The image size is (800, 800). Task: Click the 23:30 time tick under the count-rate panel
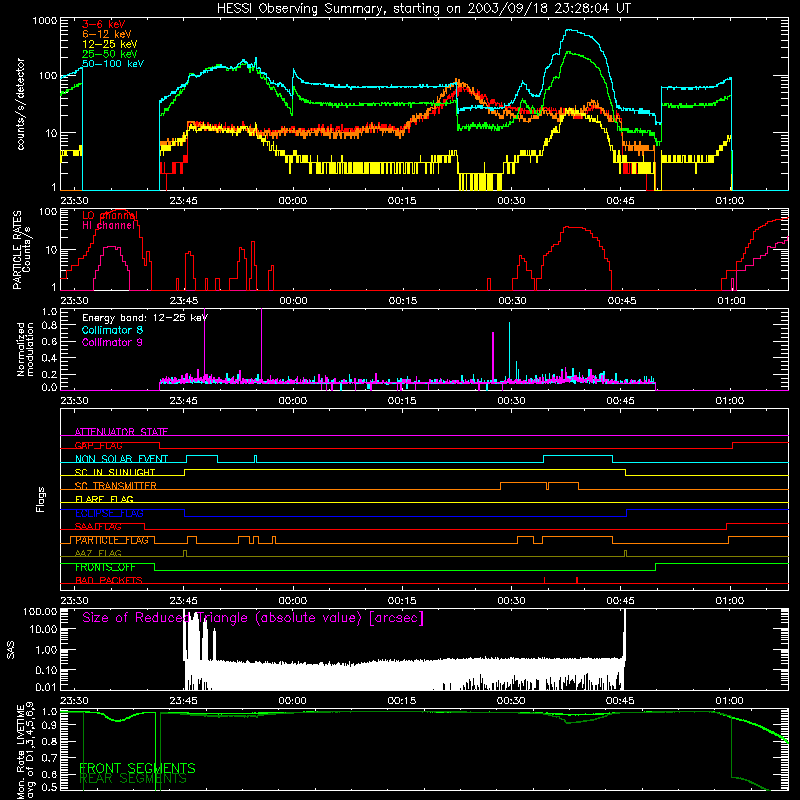click(x=74, y=201)
